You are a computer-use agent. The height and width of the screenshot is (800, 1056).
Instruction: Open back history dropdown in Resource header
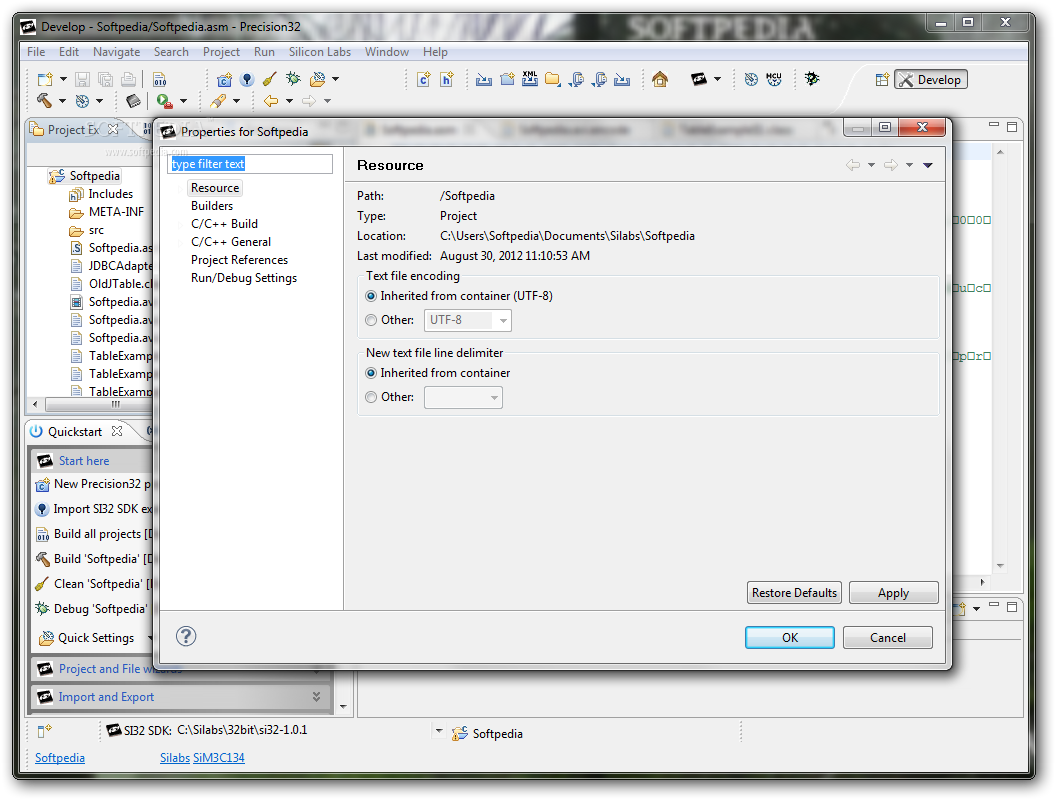coord(871,165)
